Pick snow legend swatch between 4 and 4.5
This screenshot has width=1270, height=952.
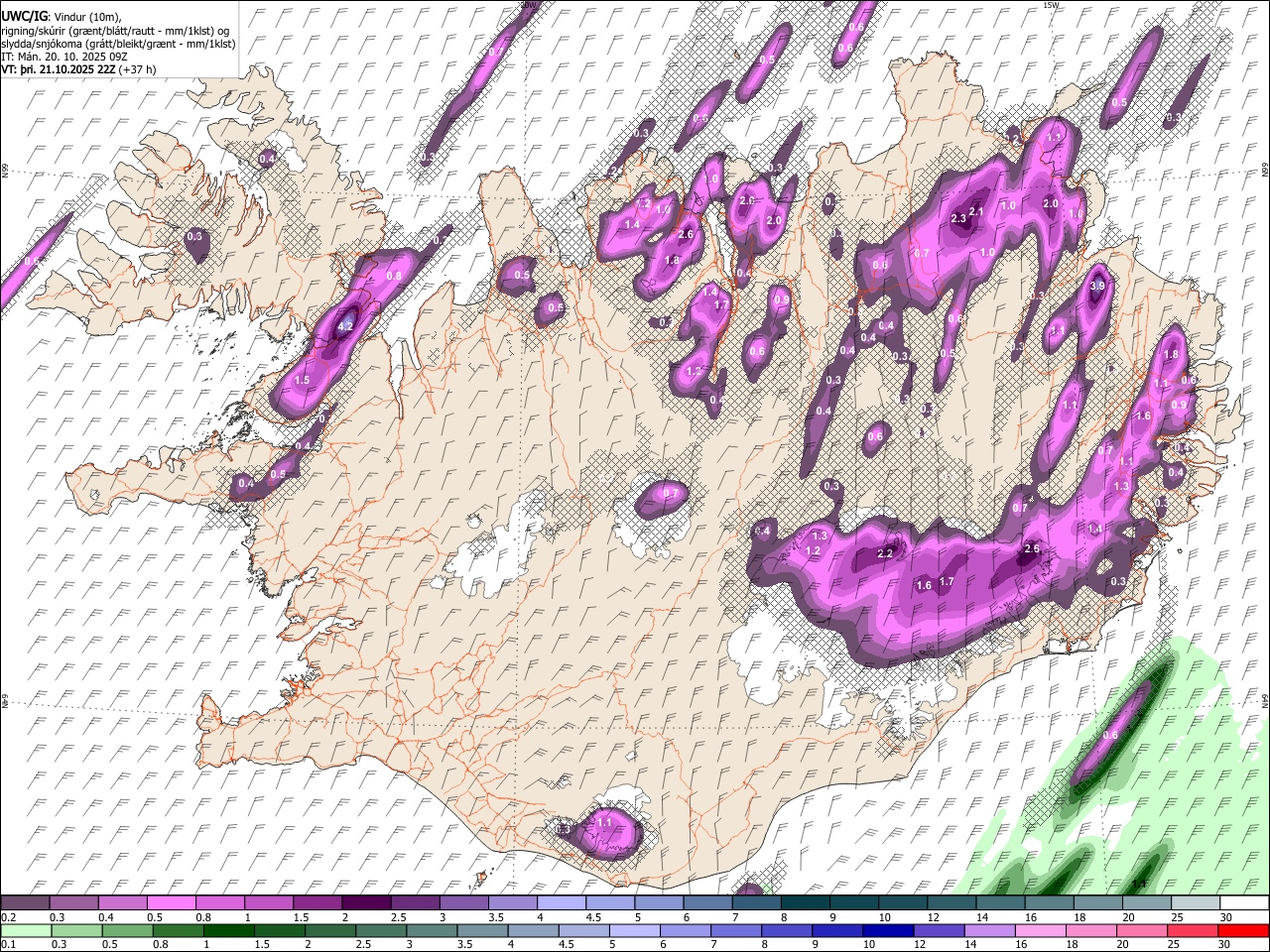click(x=562, y=903)
